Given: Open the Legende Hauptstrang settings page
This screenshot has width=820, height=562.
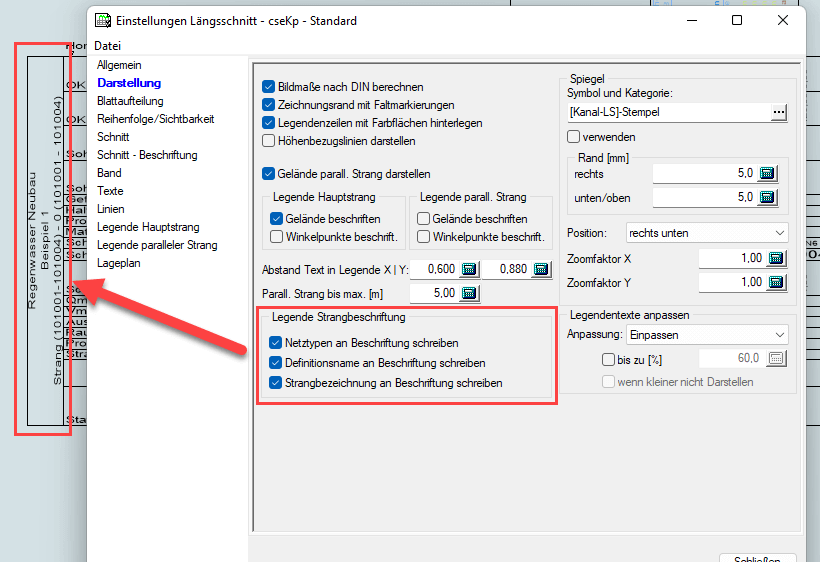Looking at the screenshot, I should pyautogui.click(x=148, y=227).
